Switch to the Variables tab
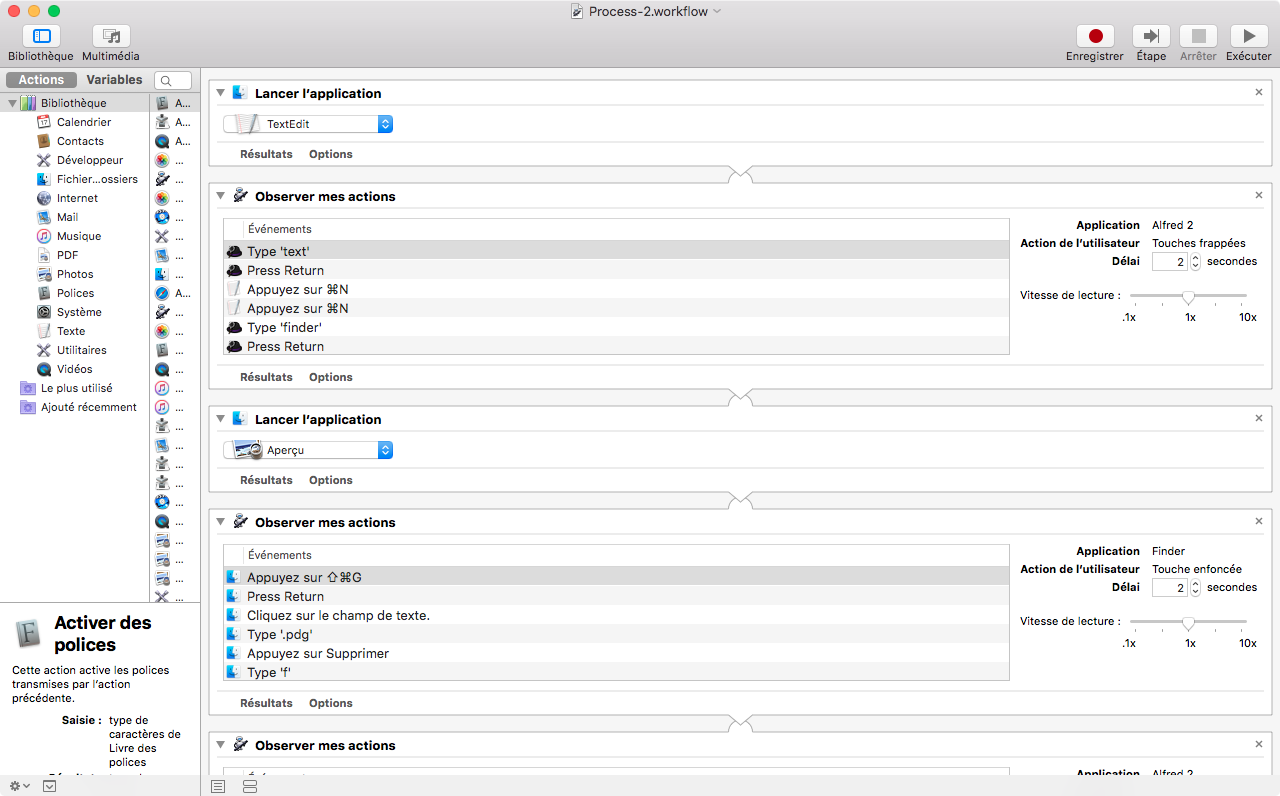This screenshot has height=796, width=1280. [114, 80]
